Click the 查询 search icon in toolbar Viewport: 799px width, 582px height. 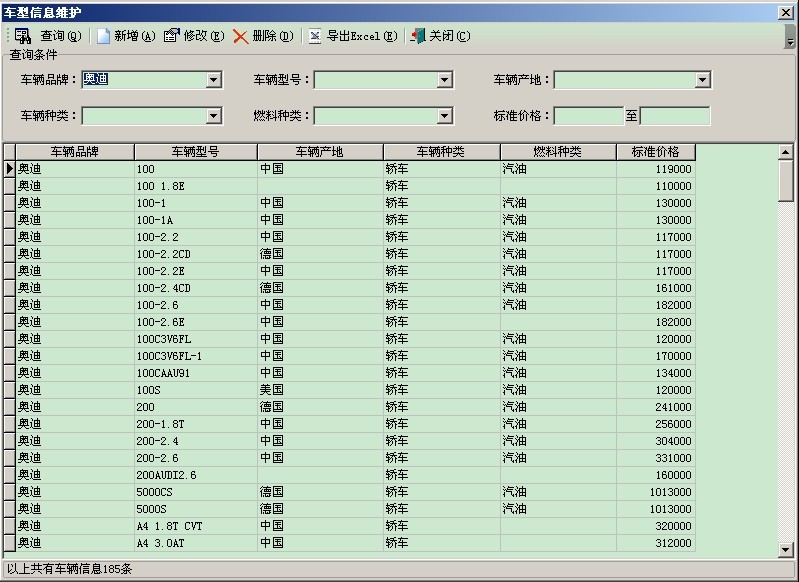pyautogui.click(x=23, y=36)
